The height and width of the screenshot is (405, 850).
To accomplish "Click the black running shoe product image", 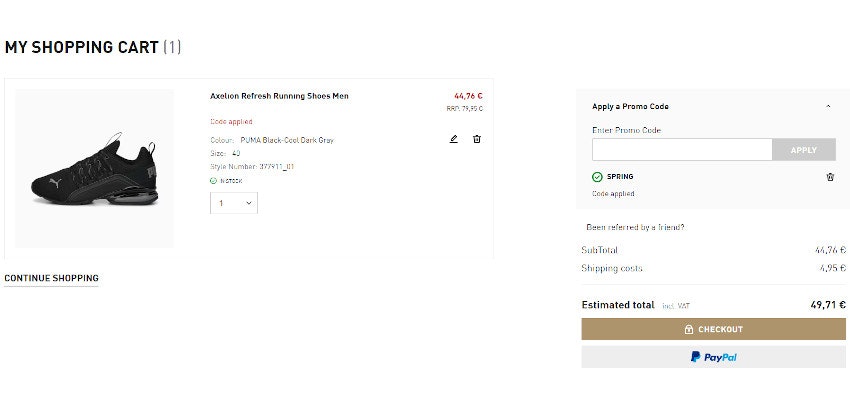I will click(94, 168).
